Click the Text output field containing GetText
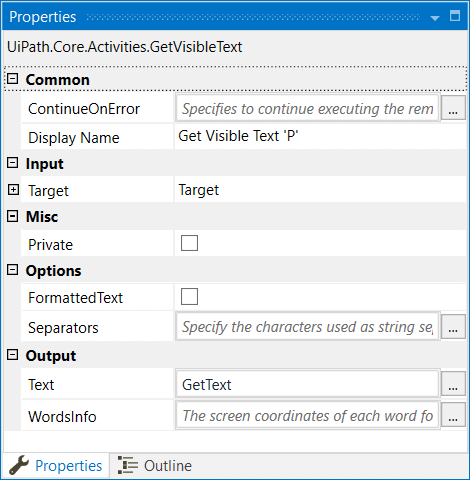 coord(307,384)
